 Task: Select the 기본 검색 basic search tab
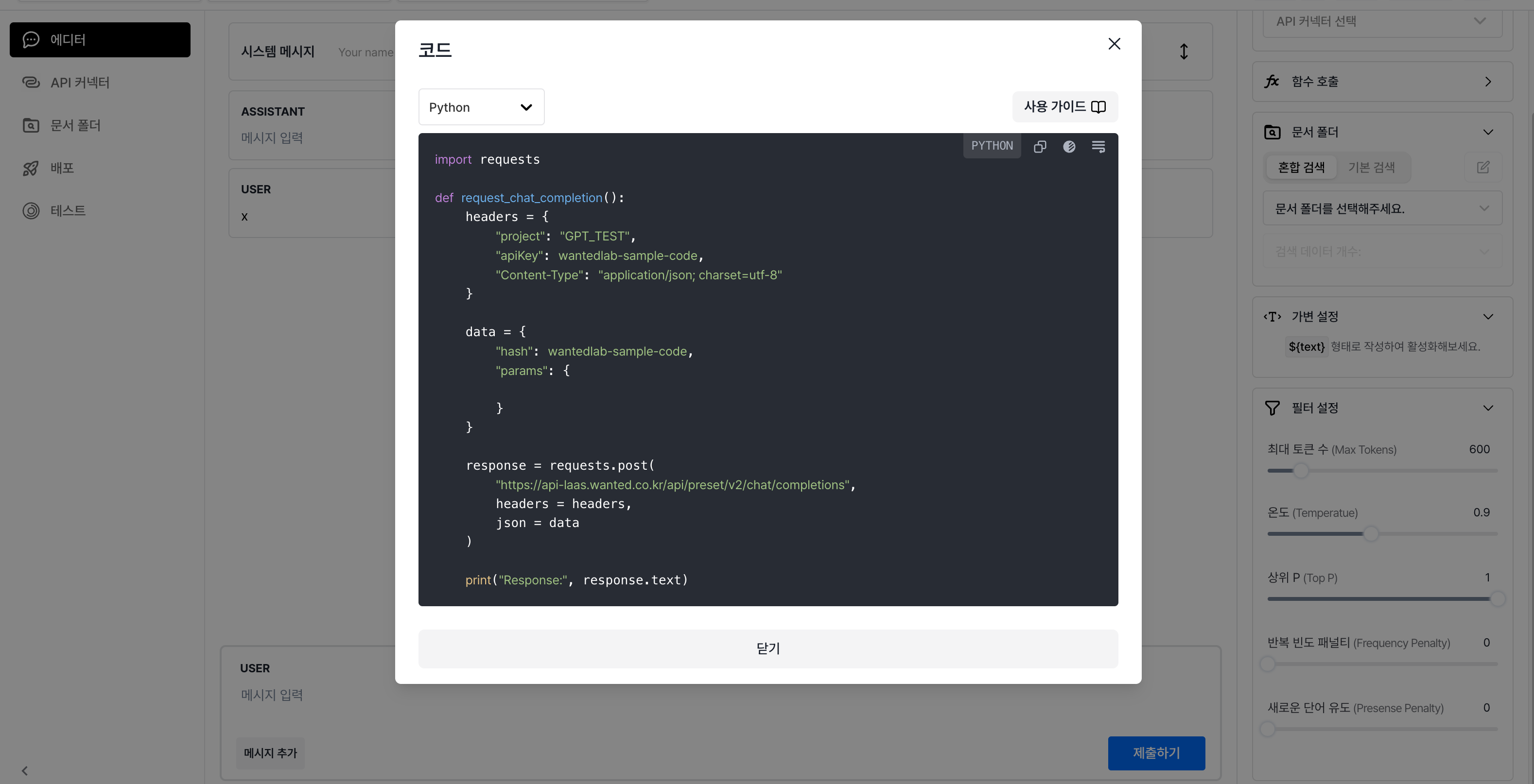pyautogui.click(x=1372, y=168)
